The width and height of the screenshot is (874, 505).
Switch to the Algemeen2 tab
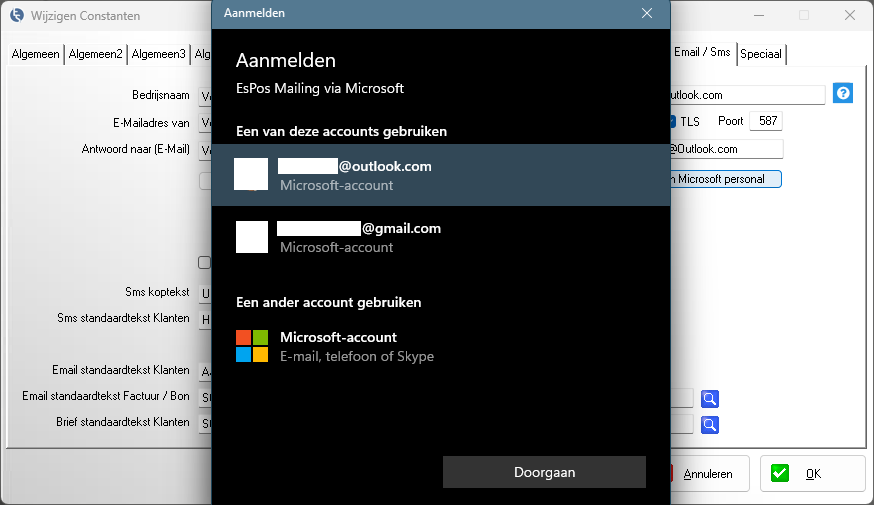point(95,54)
